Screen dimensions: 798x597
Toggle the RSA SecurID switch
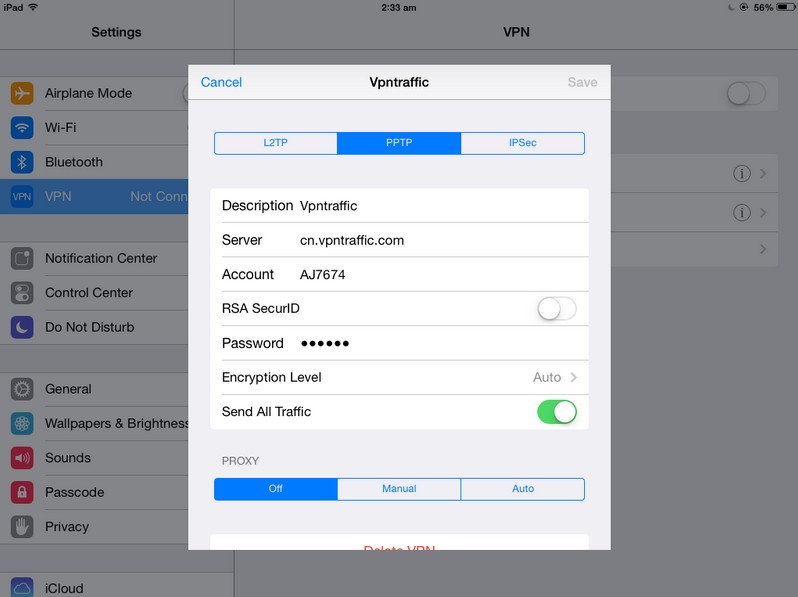coord(557,308)
